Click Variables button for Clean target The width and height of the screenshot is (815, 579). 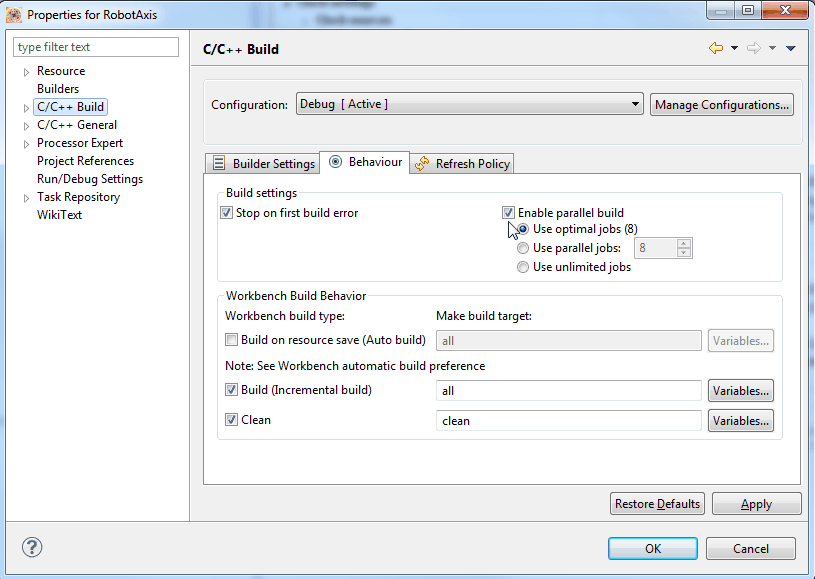741,421
